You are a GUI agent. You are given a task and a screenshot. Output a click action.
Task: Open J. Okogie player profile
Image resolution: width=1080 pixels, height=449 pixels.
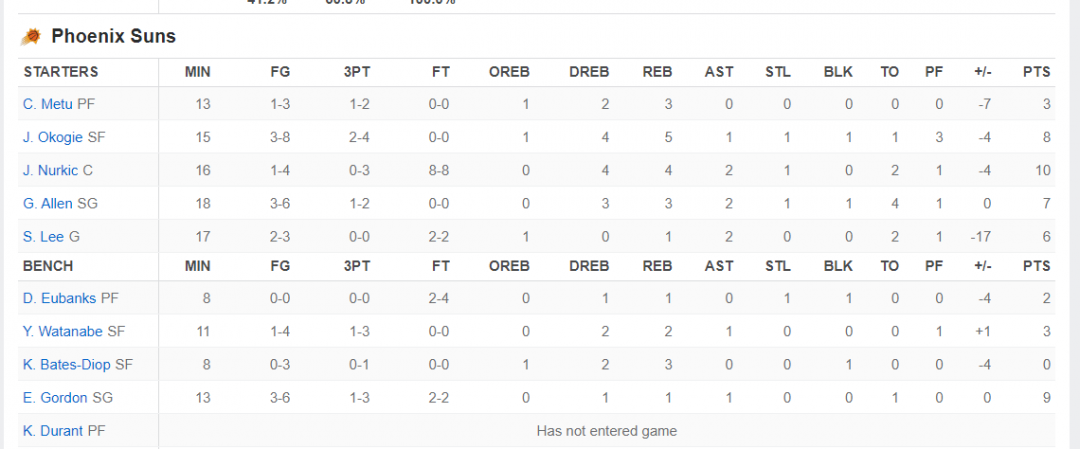pos(52,137)
